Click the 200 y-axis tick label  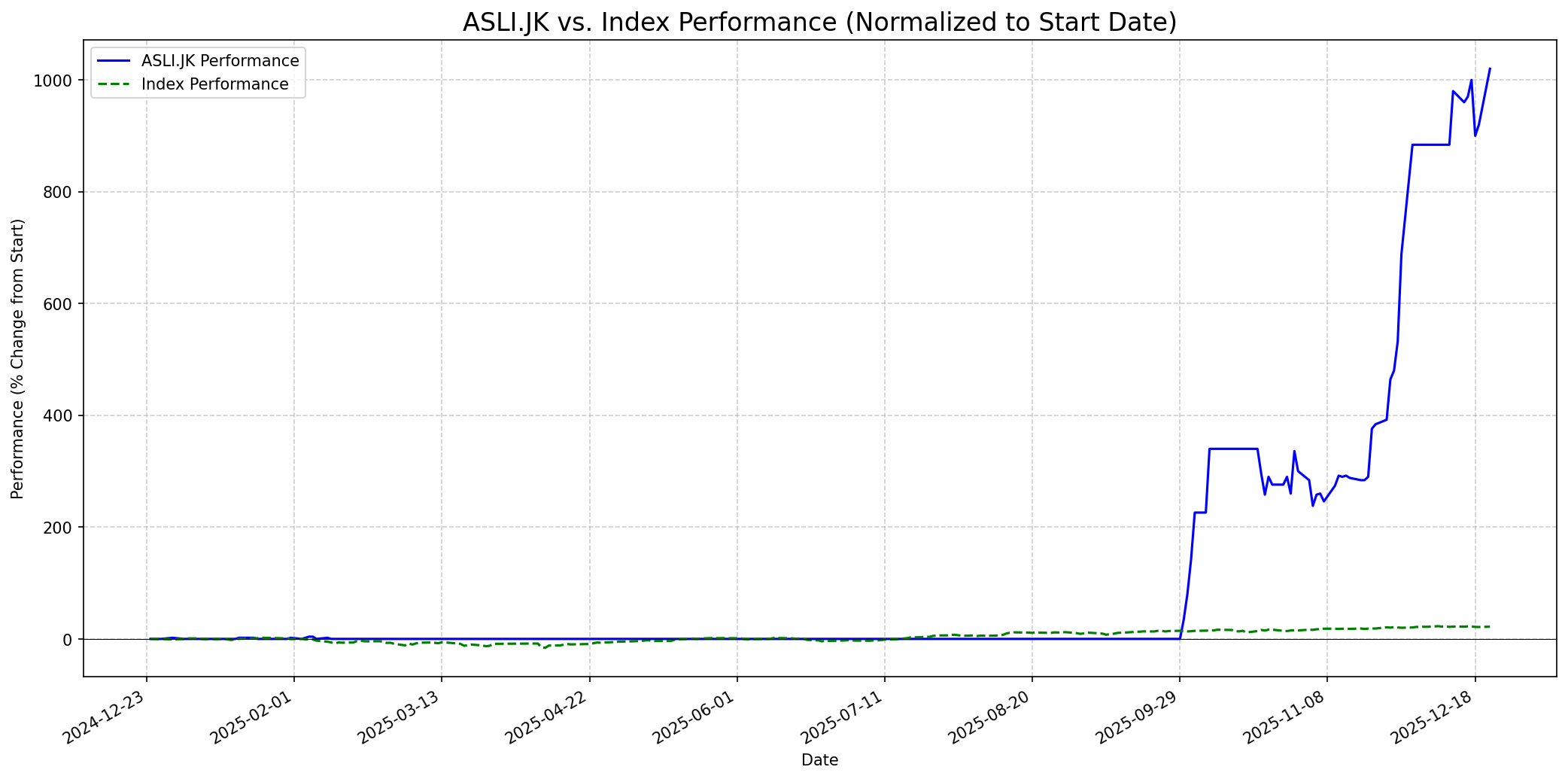(59, 528)
